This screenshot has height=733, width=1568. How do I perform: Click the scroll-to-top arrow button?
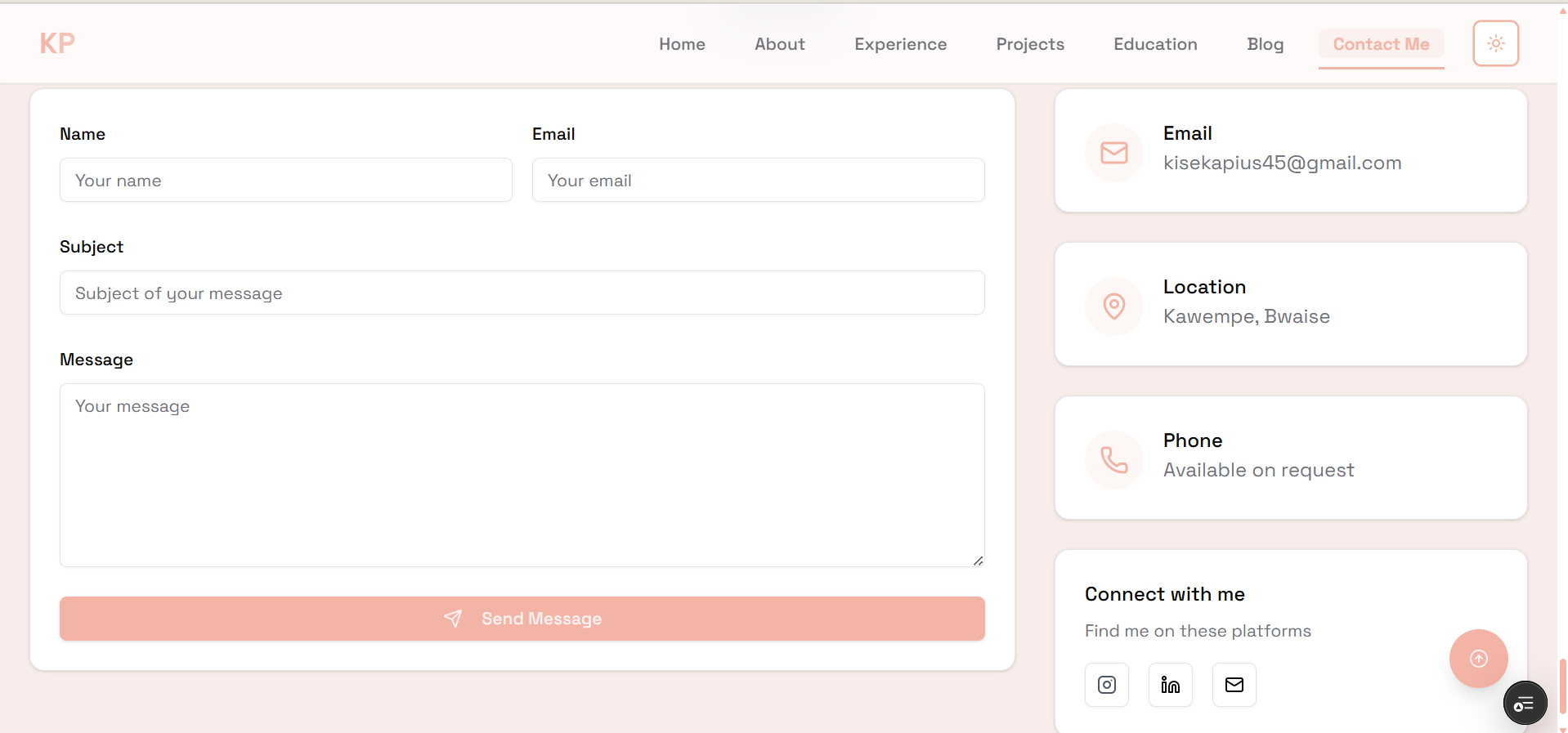[1478, 659]
